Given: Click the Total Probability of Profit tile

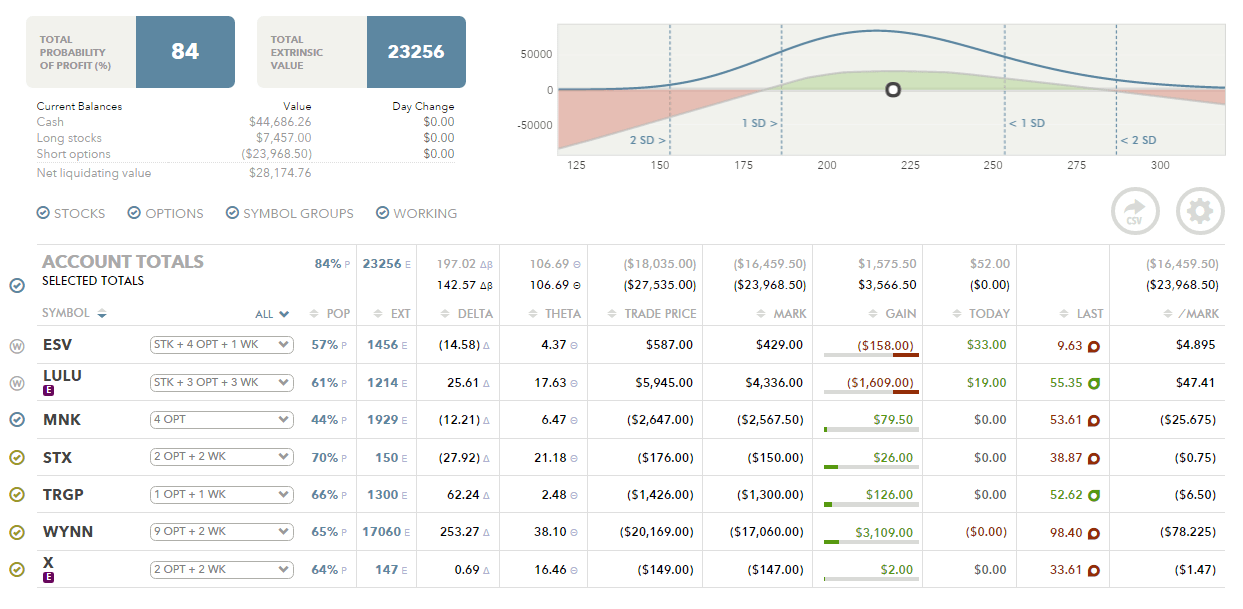Looking at the screenshot, I should (x=130, y=52).
